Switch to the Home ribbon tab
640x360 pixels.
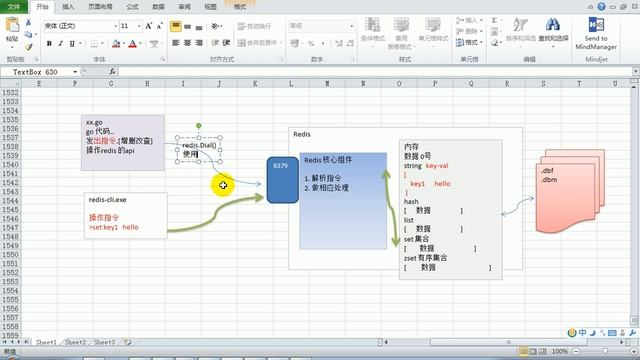[42, 7]
